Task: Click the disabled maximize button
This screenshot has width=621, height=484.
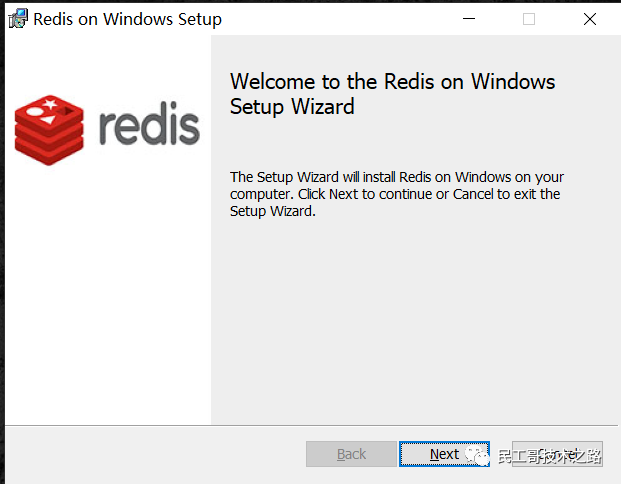Action: click(529, 19)
